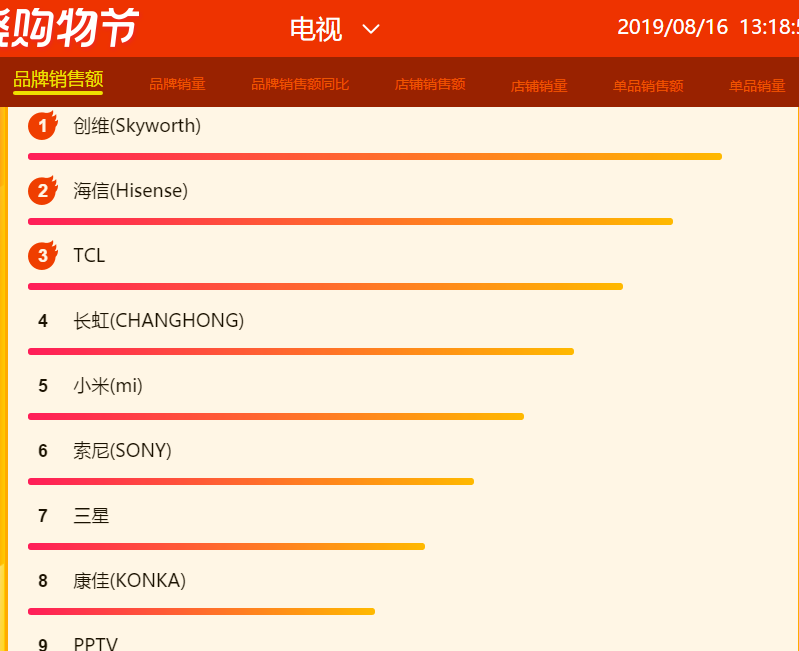
Task: Open the 电视 category selector label
Action: (316, 29)
